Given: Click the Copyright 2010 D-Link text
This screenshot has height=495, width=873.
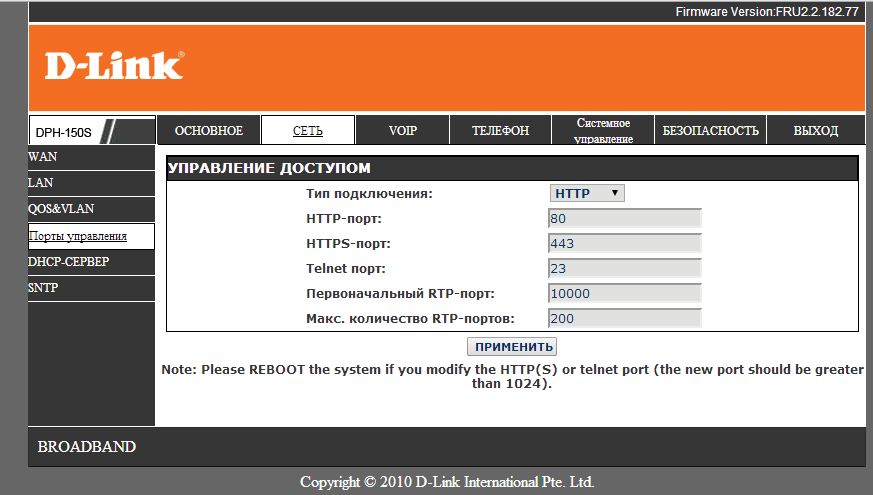Looking at the screenshot, I should coord(447,482).
